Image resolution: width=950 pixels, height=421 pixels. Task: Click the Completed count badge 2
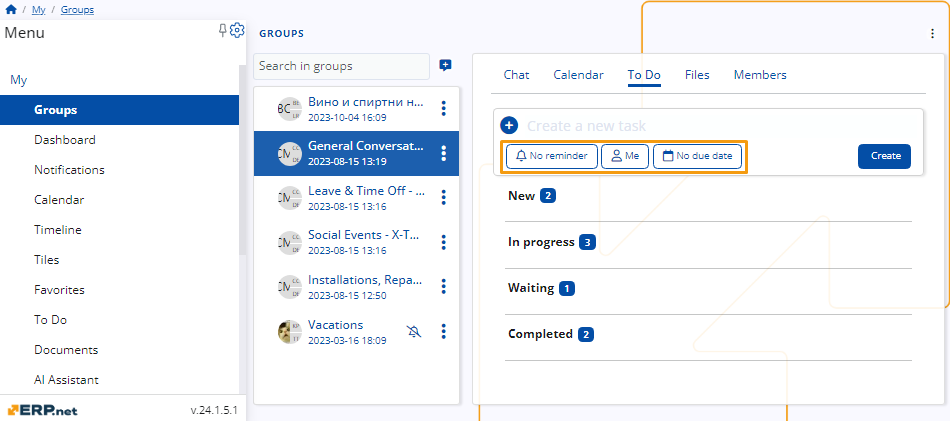586,334
